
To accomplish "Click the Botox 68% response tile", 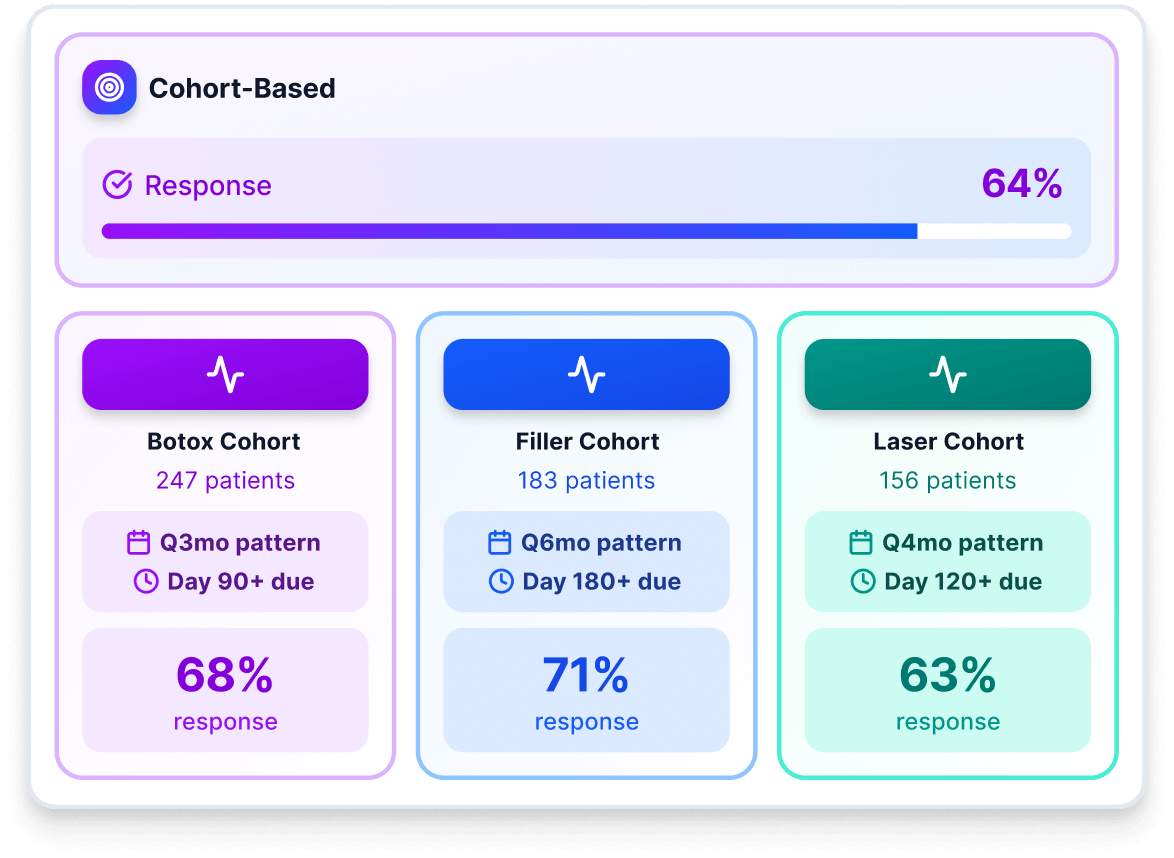I will point(225,690).
